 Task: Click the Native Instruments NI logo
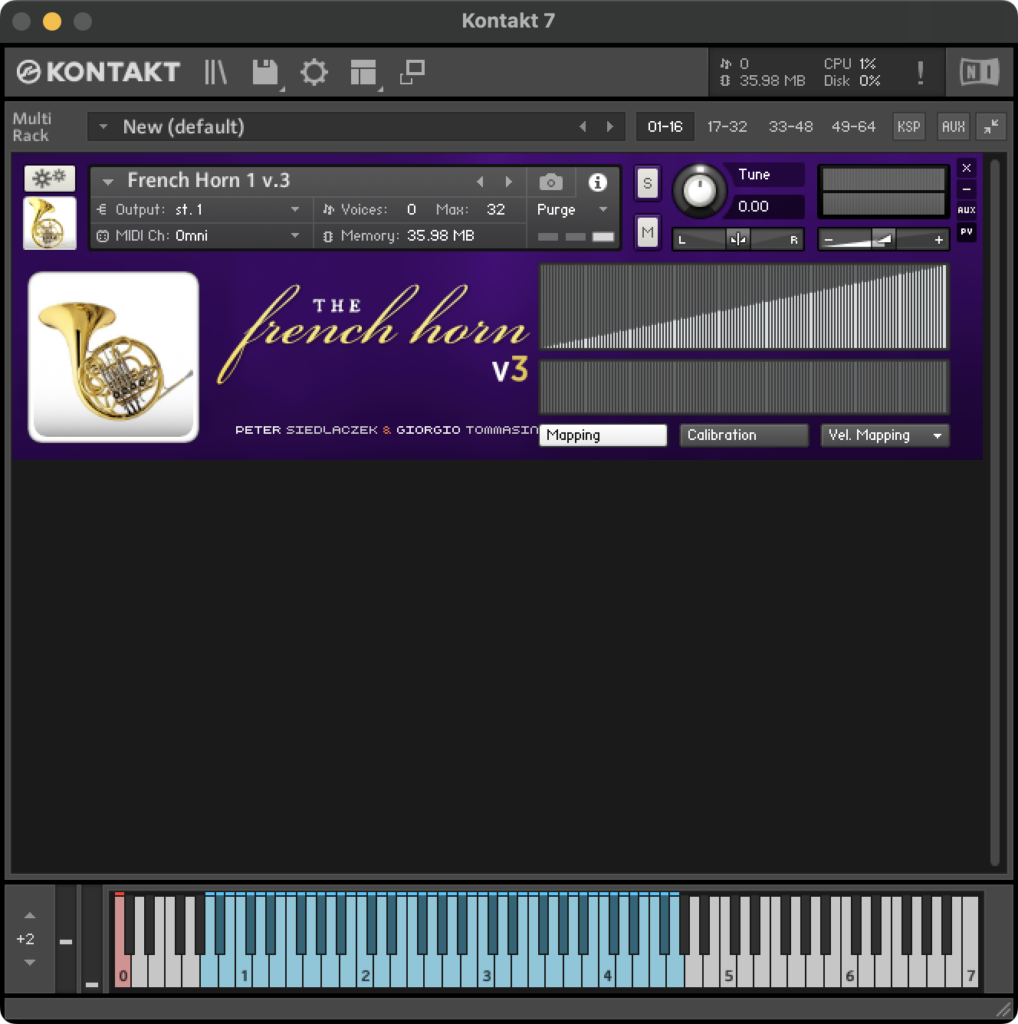979,72
